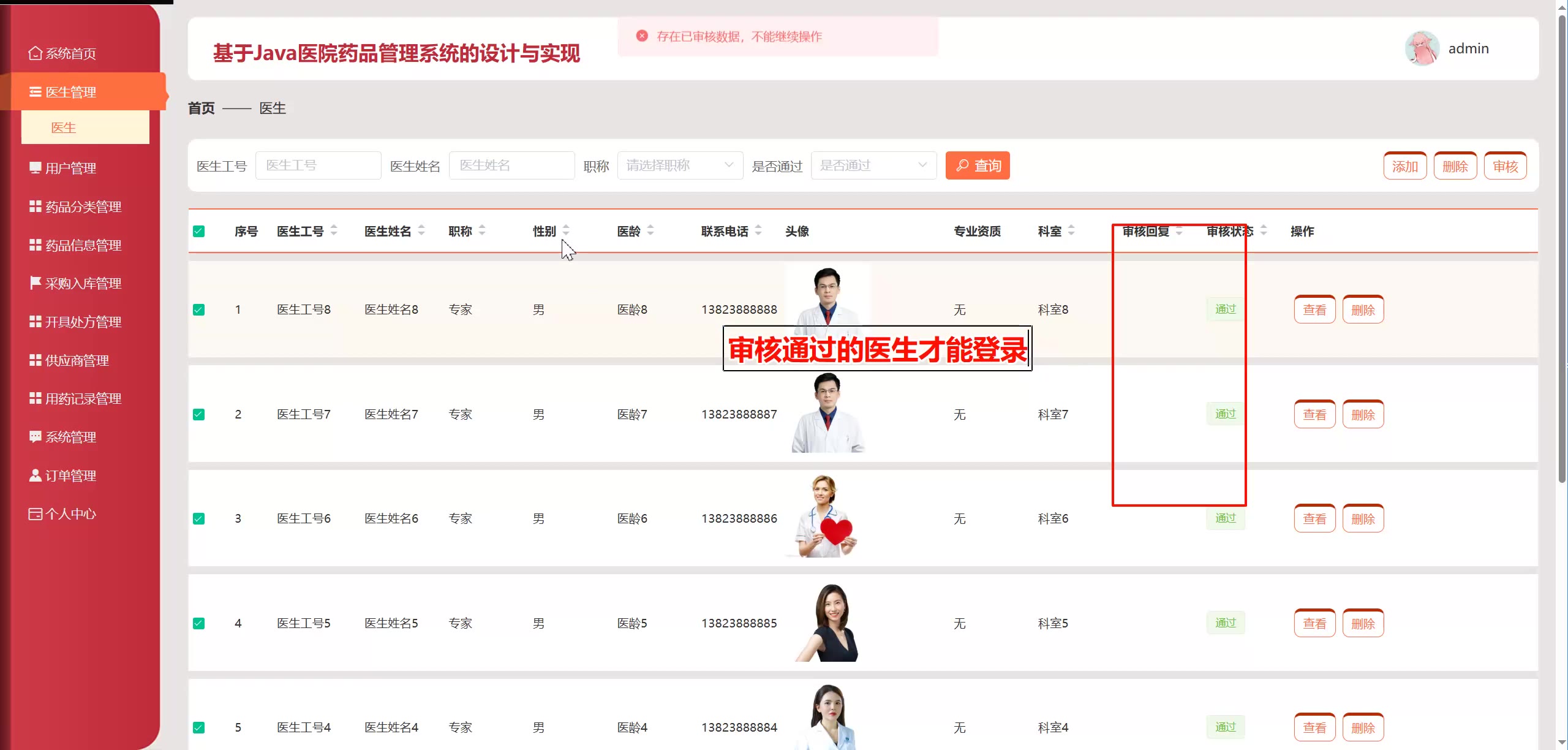The width and height of the screenshot is (1568, 750).
Task: Expand the 是否通过 dropdown filter
Action: tap(873, 165)
